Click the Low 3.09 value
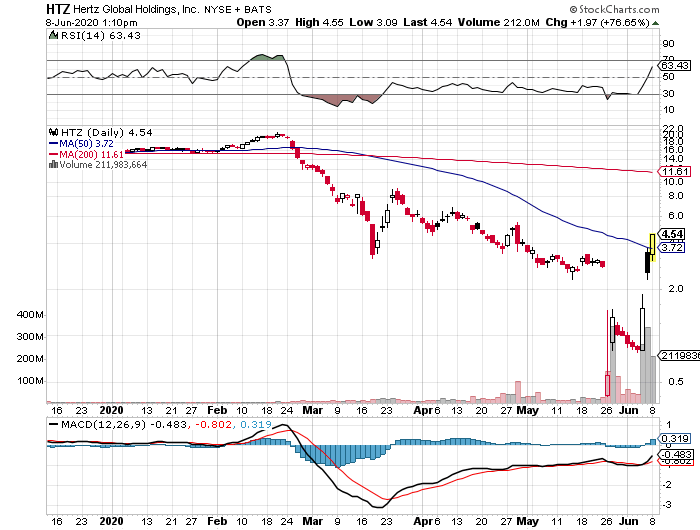The height and width of the screenshot is (530, 700). (x=373, y=22)
